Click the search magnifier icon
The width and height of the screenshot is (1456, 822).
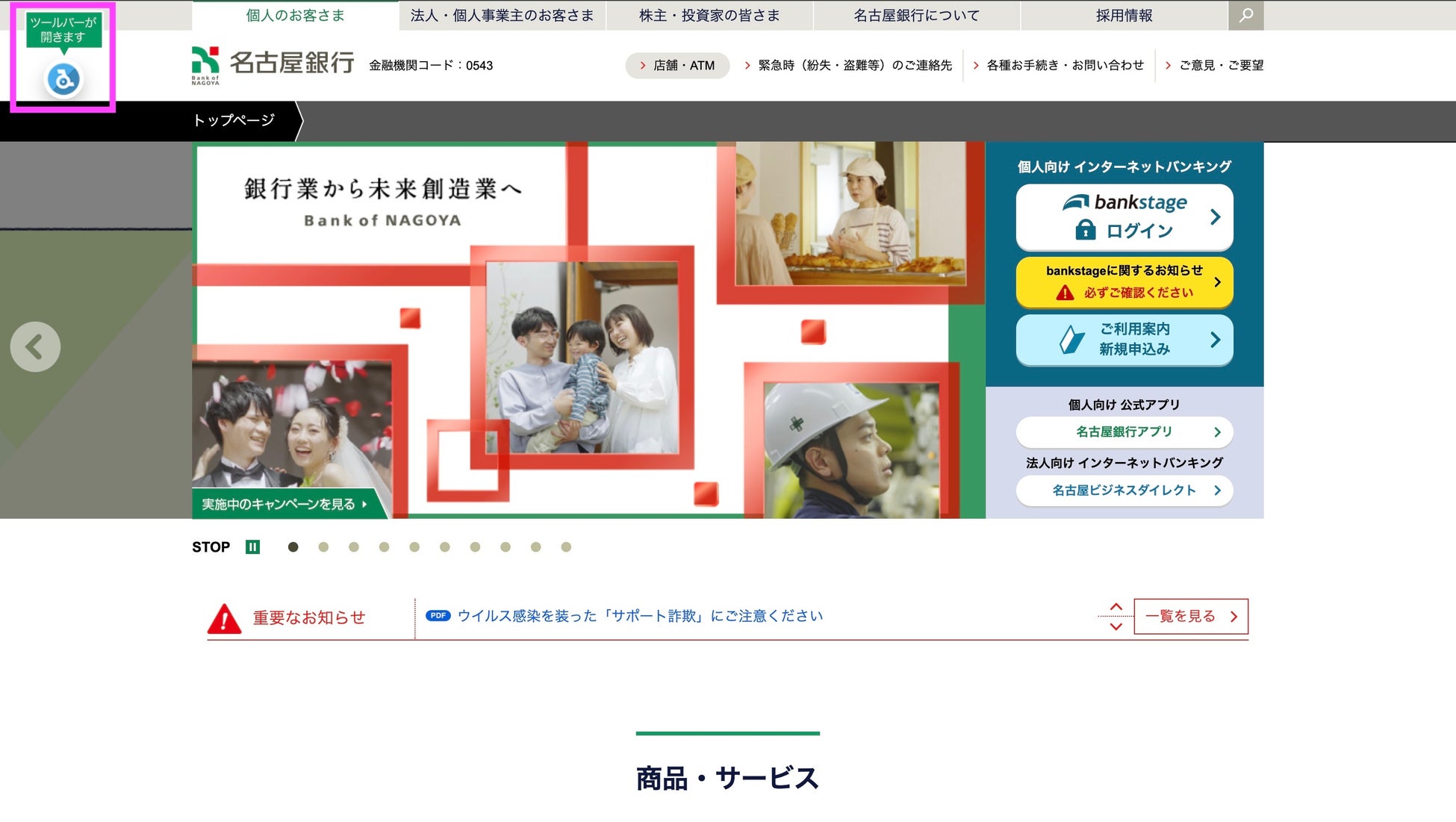1245,15
